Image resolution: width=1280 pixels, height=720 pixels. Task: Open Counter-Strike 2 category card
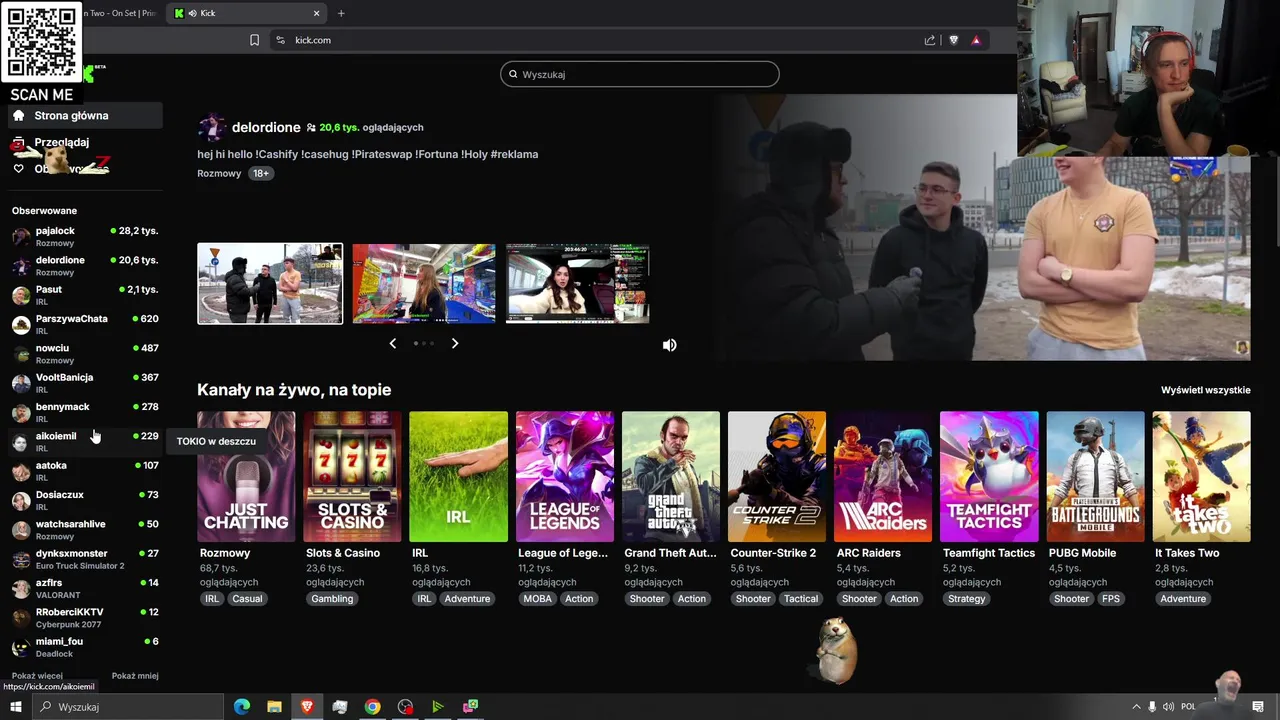click(777, 477)
